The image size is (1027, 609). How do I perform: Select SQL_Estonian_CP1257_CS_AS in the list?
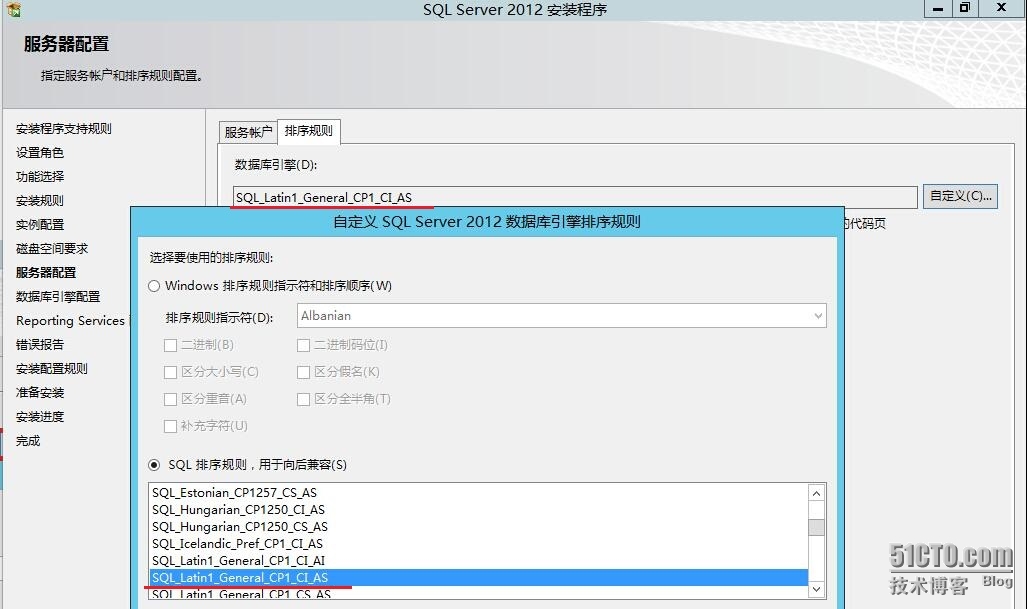478,492
